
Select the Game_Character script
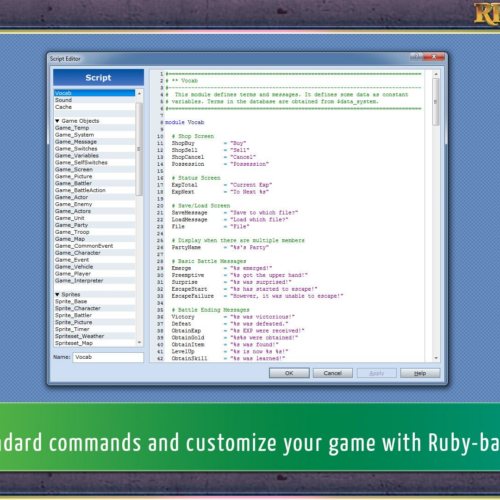pos(95,253)
